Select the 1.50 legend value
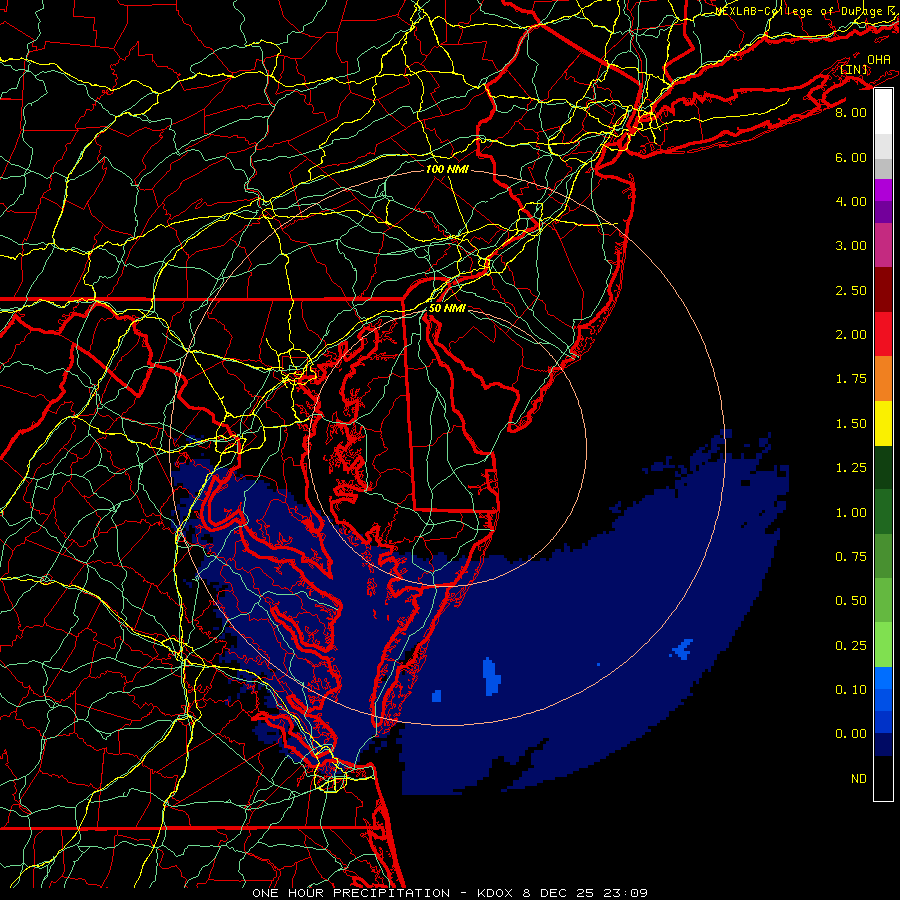The image size is (900, 900). point(851,424)
